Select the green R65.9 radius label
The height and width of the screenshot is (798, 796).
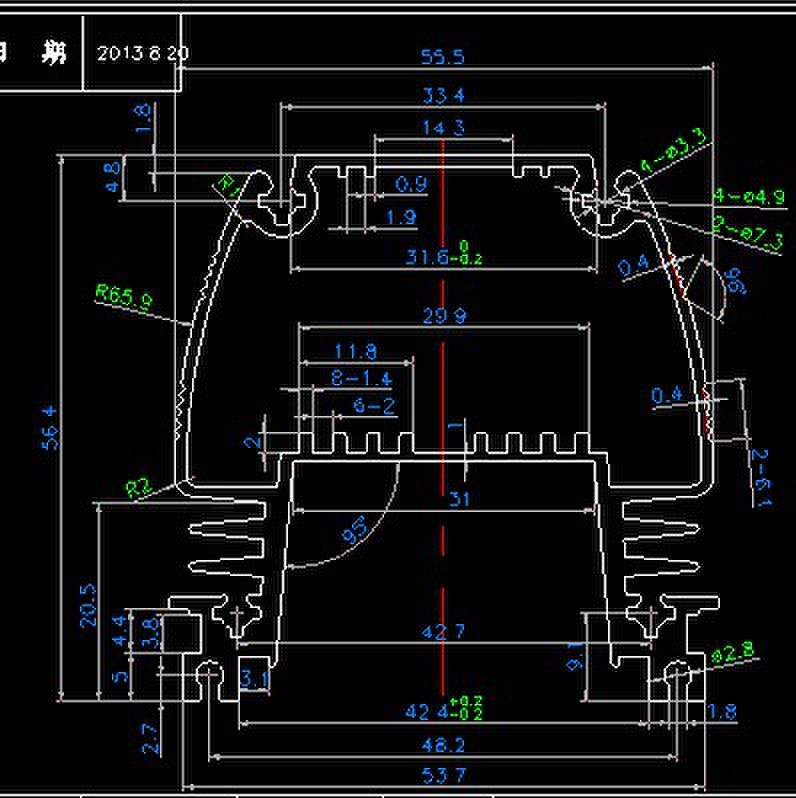[124, 297]
